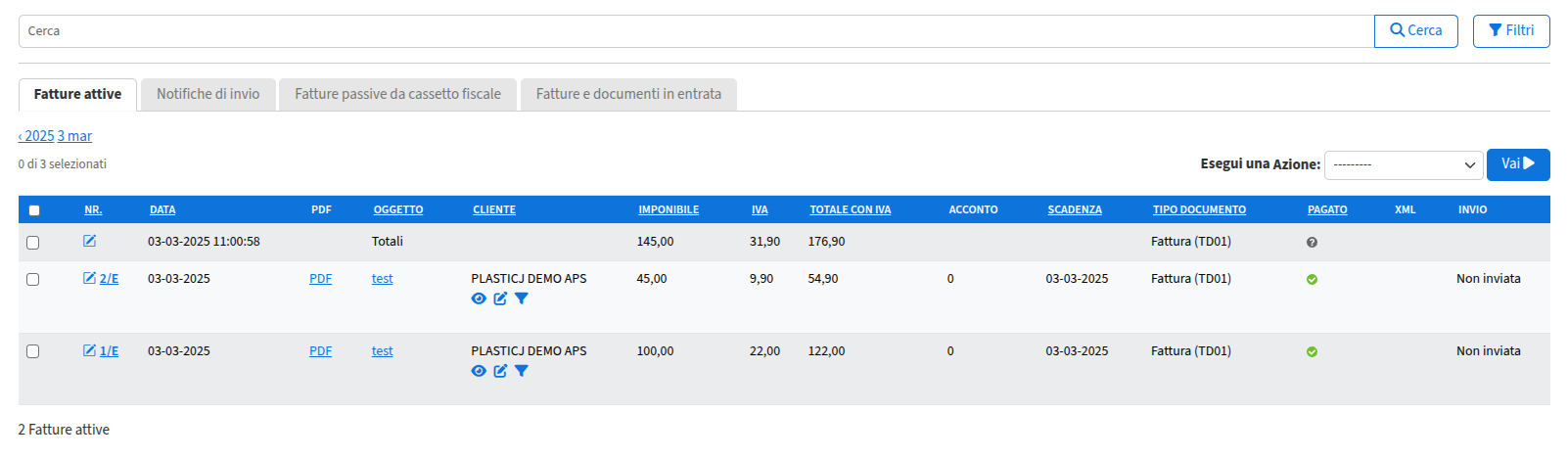Sort by IVA column header
Viewport: 1568px width, 459px height.
pos(760,209)
